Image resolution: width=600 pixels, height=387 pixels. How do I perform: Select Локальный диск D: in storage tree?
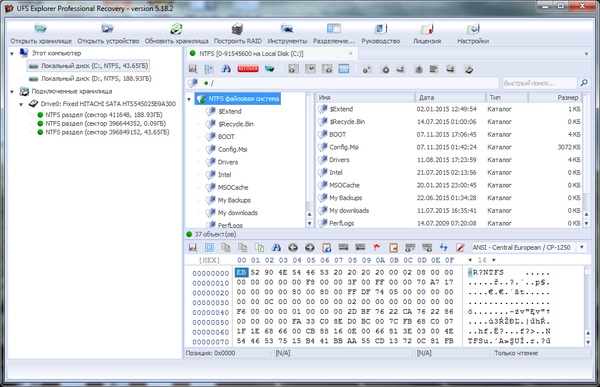[96, 78]
